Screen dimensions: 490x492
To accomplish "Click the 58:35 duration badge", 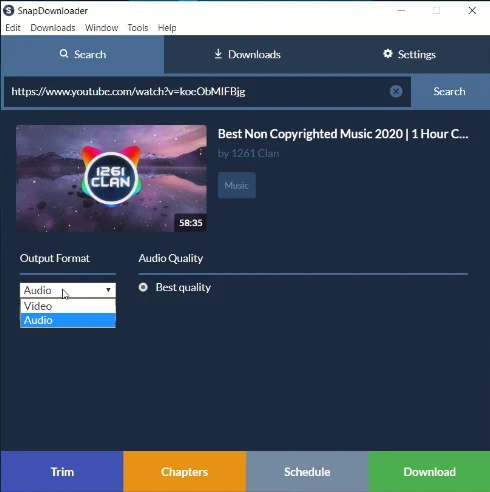I will click(190, 223).
